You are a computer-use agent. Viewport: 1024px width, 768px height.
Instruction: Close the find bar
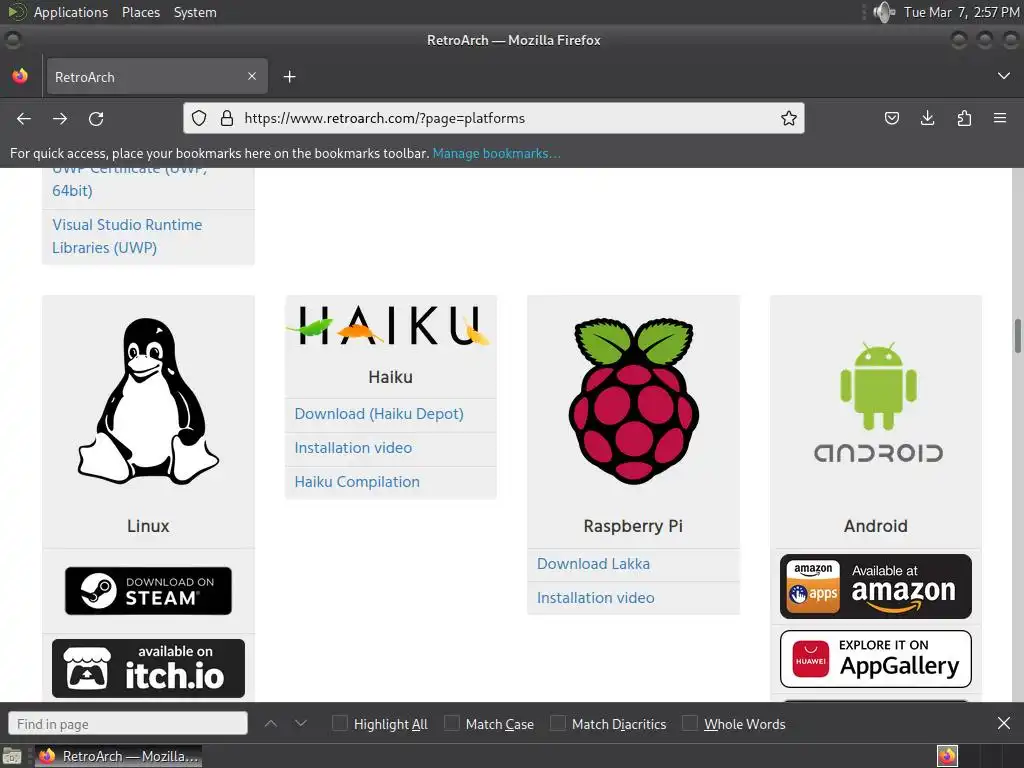1004,723
